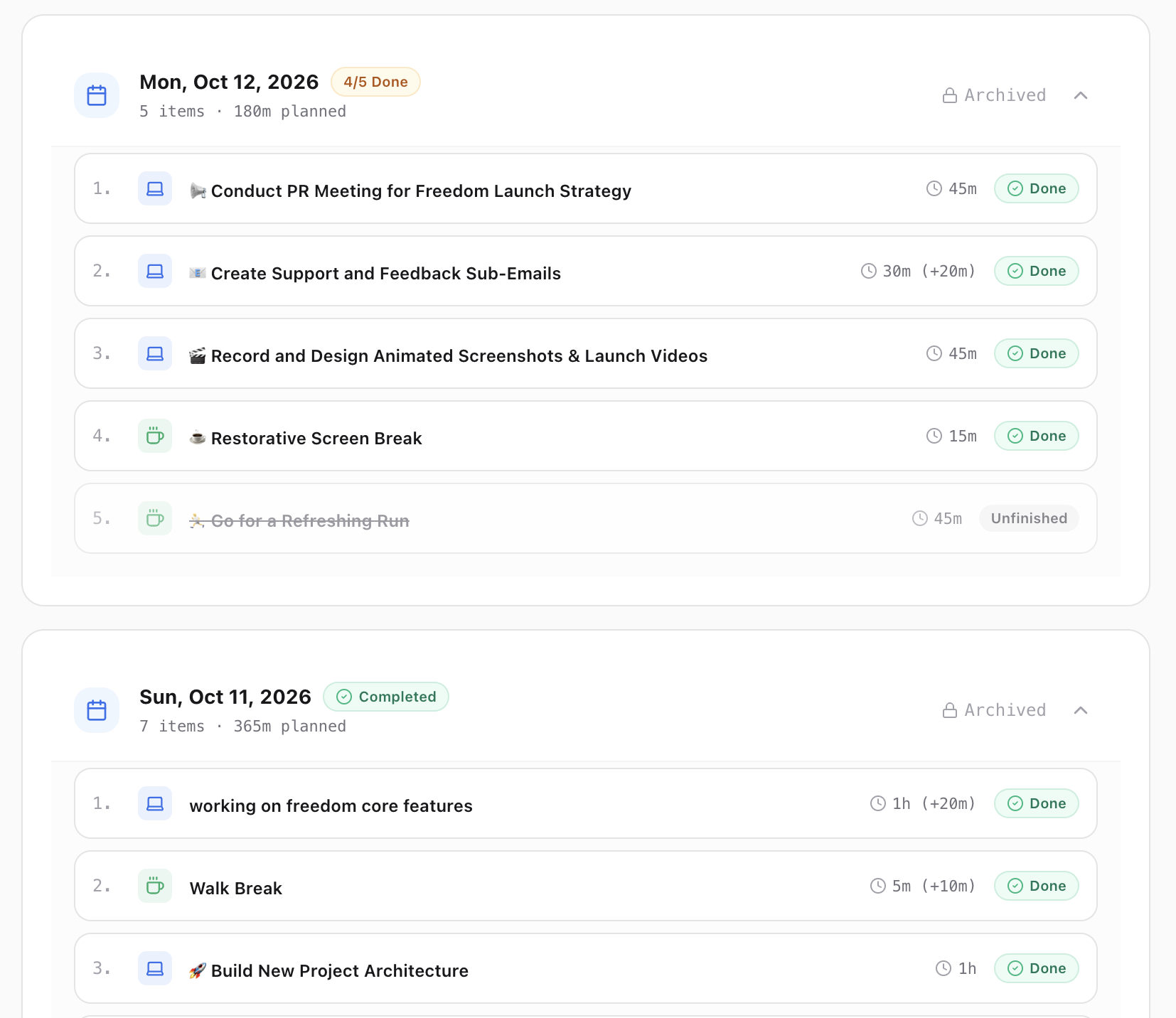Select Create Support and Feedback Sub-Emails title
Screen dimensions: 1176x1018
pos(375,274)
